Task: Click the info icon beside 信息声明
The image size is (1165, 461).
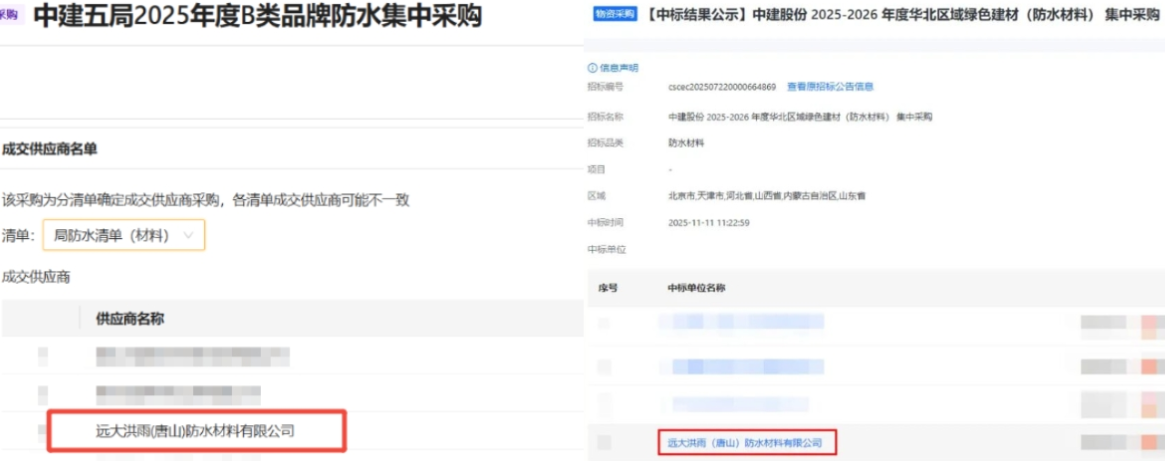Action: [592, 68]
